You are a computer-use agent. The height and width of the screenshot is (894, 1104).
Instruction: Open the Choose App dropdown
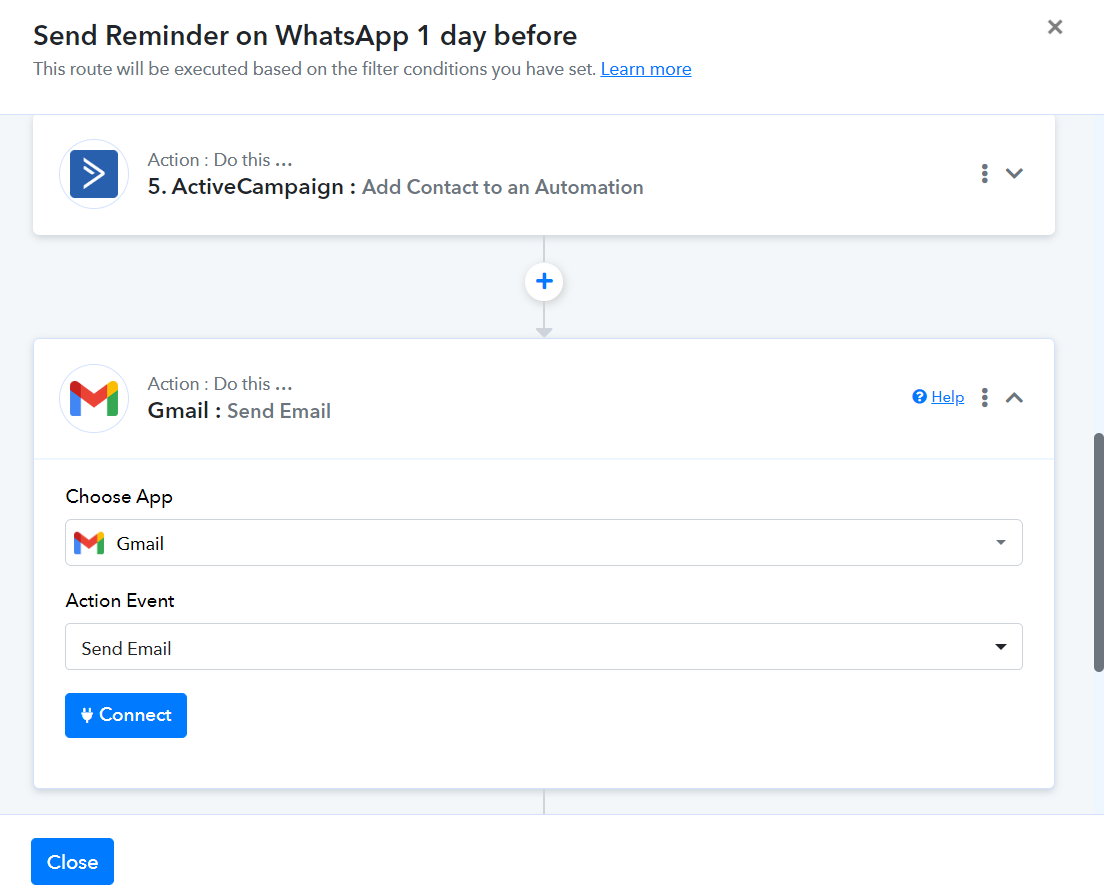coord(544,543)
